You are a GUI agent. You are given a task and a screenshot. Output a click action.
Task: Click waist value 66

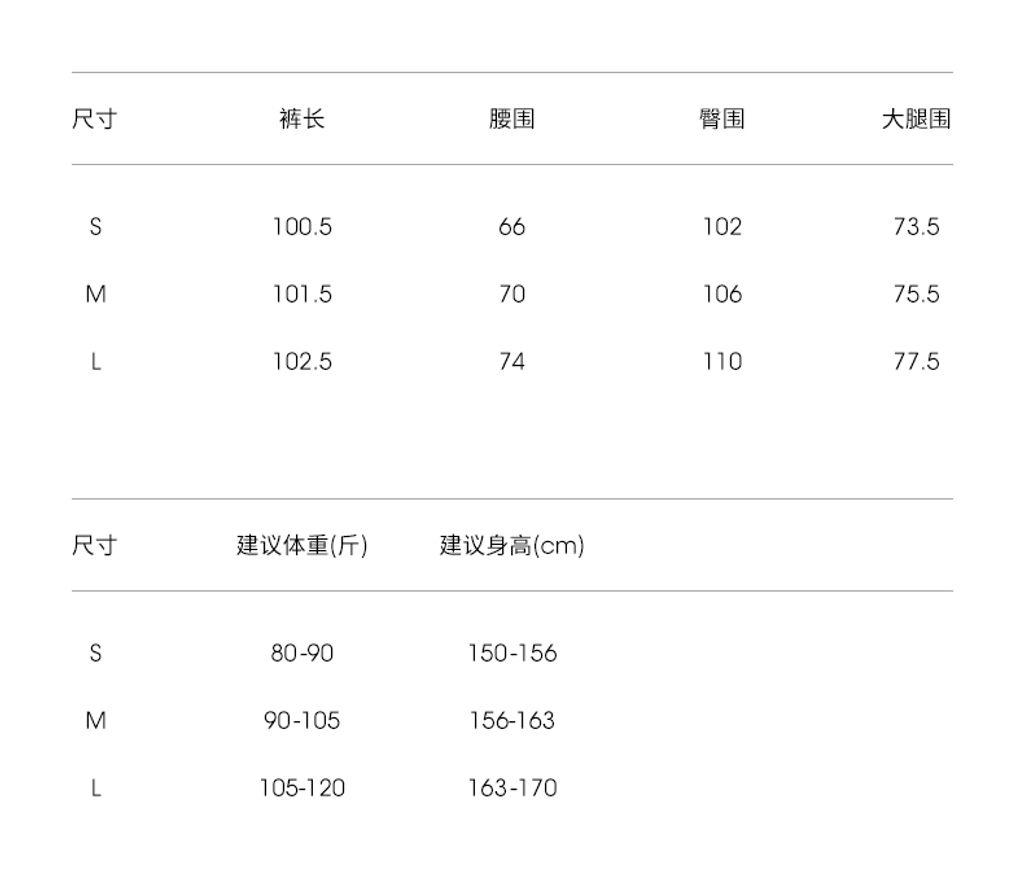coord(512,227)
